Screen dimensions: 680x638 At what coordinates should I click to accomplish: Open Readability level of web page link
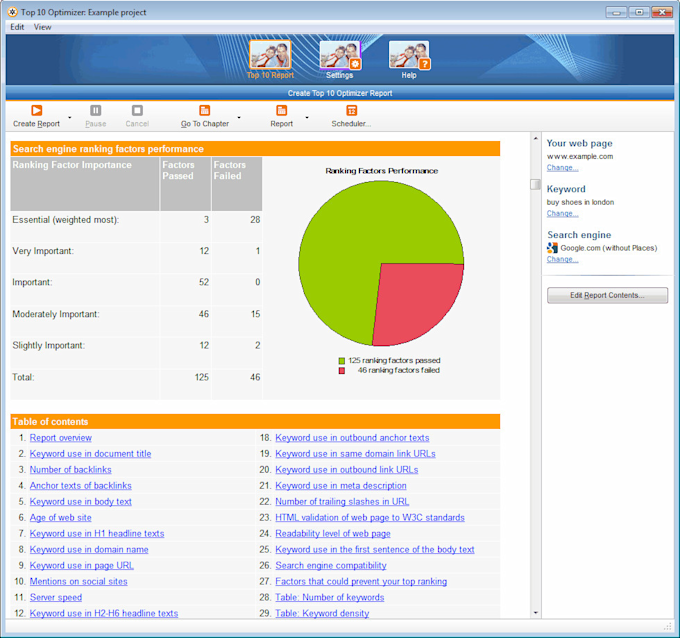tap(333, 533)
